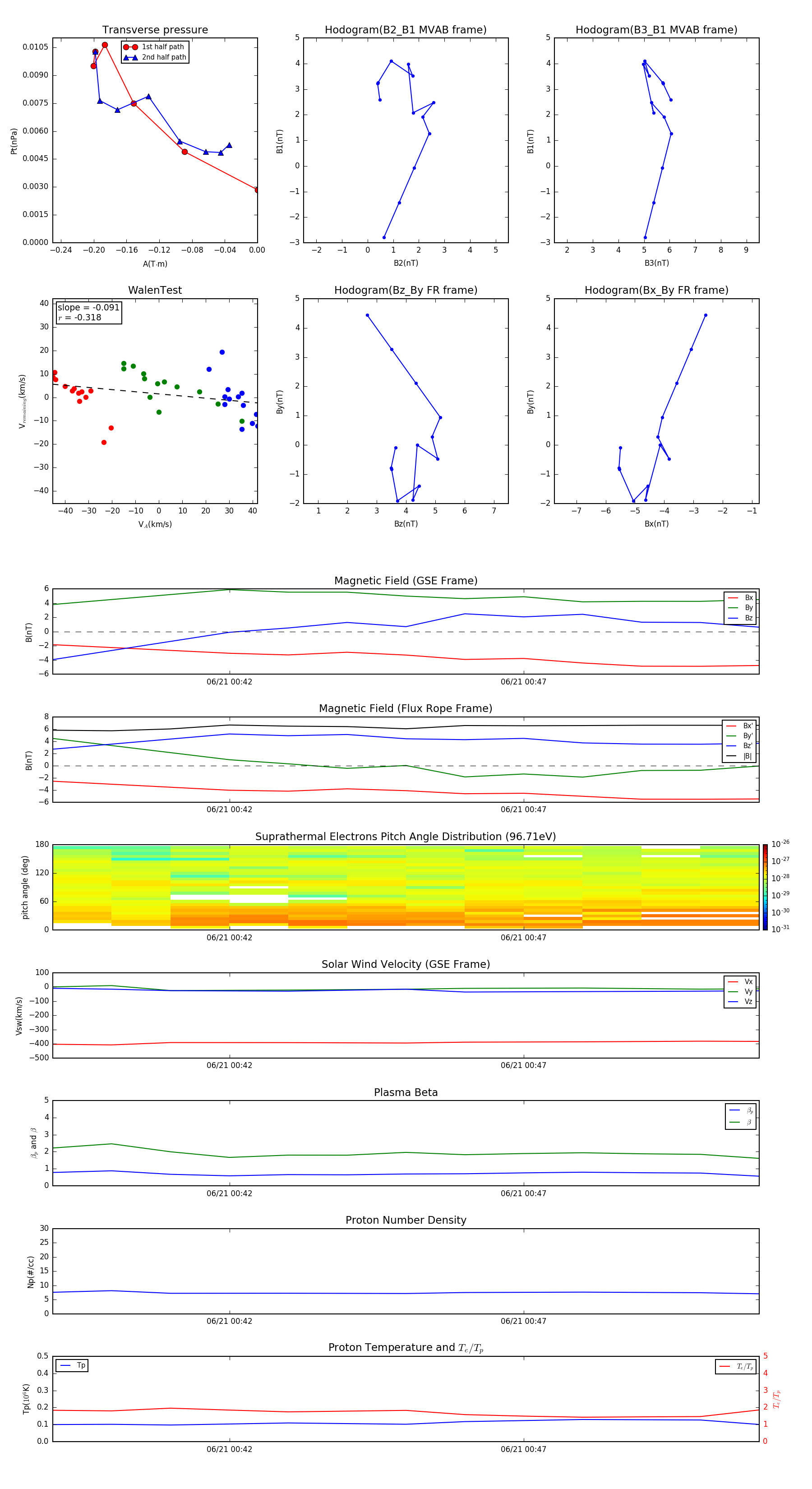Select the 'slope = -0.091' annotation
Viewport: 812px width, 1489px height.
pos(88,308)
